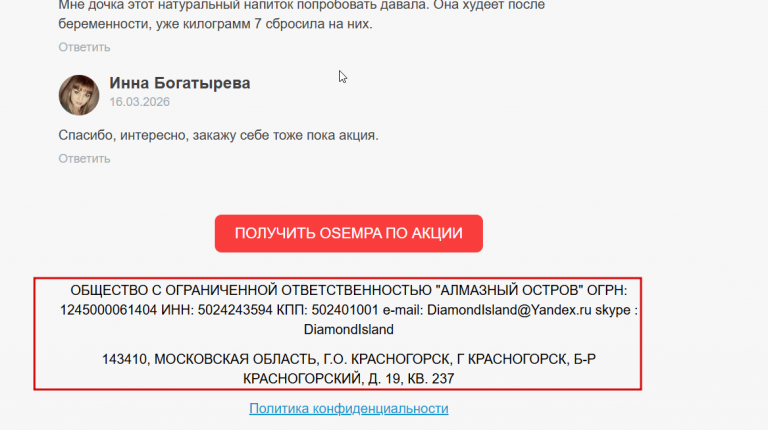Screen dimensions: 768x430
Task: Click the address line 'КРАСНОГОРСКИЙ, Д. 19, КВ. 237'
Action: [x=348, y=379]
